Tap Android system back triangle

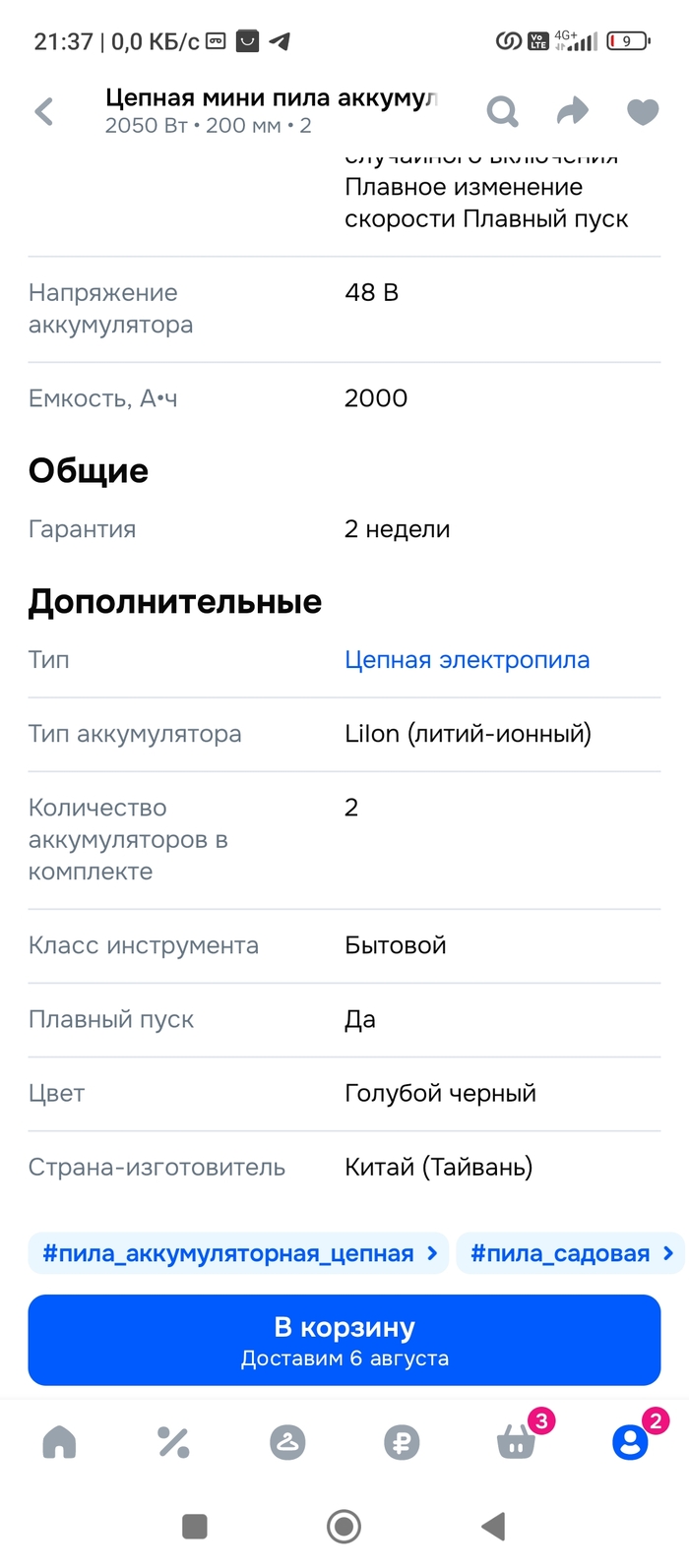pyautogui.click(x=493, y=1527)
